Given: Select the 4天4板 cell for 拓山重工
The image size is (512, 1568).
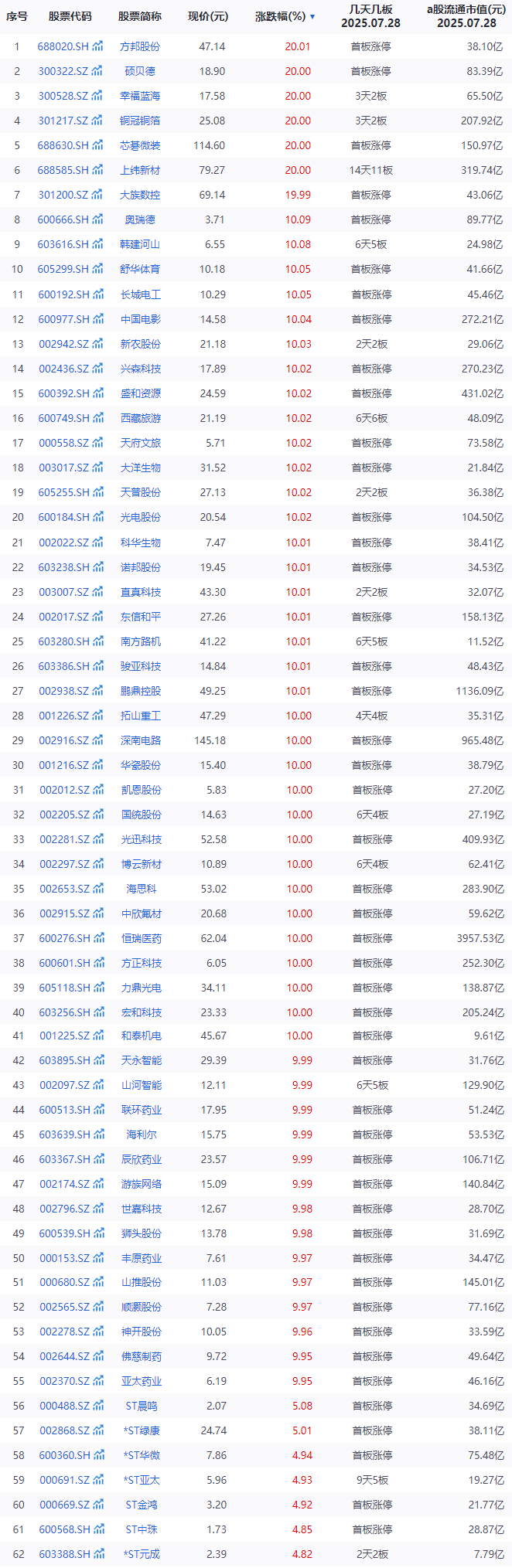Looking at the screenshot, I should pyautogui.click(x=372, y=716).
